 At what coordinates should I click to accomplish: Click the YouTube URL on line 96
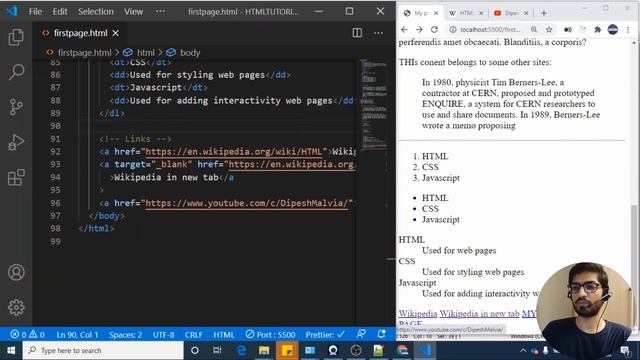(248, 203)
